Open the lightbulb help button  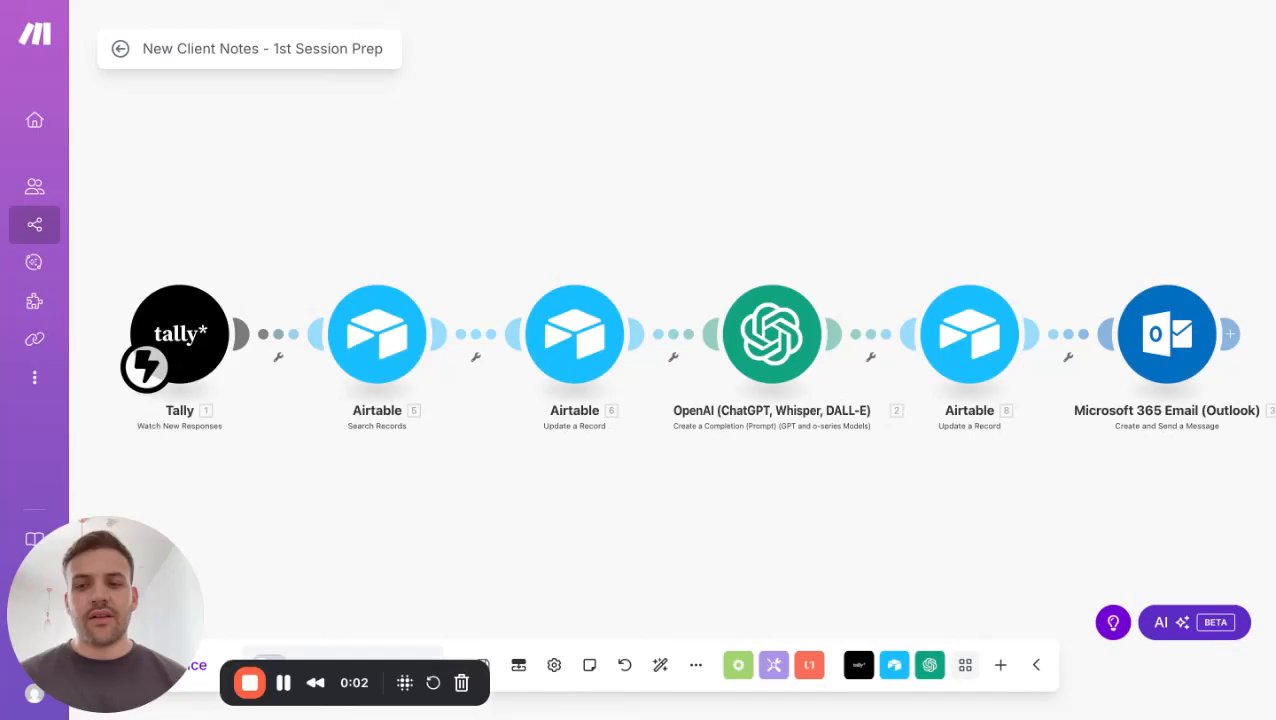(1113, 622)
